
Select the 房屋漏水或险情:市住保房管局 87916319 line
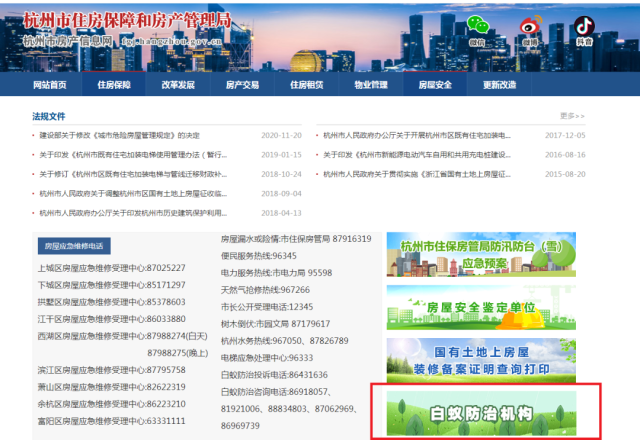point(296,239)
